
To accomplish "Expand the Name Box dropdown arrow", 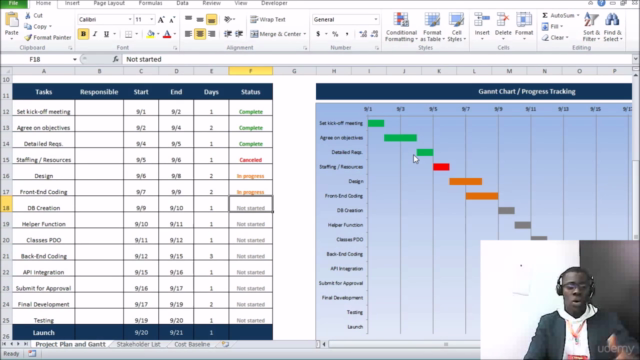I will point(75,60).
